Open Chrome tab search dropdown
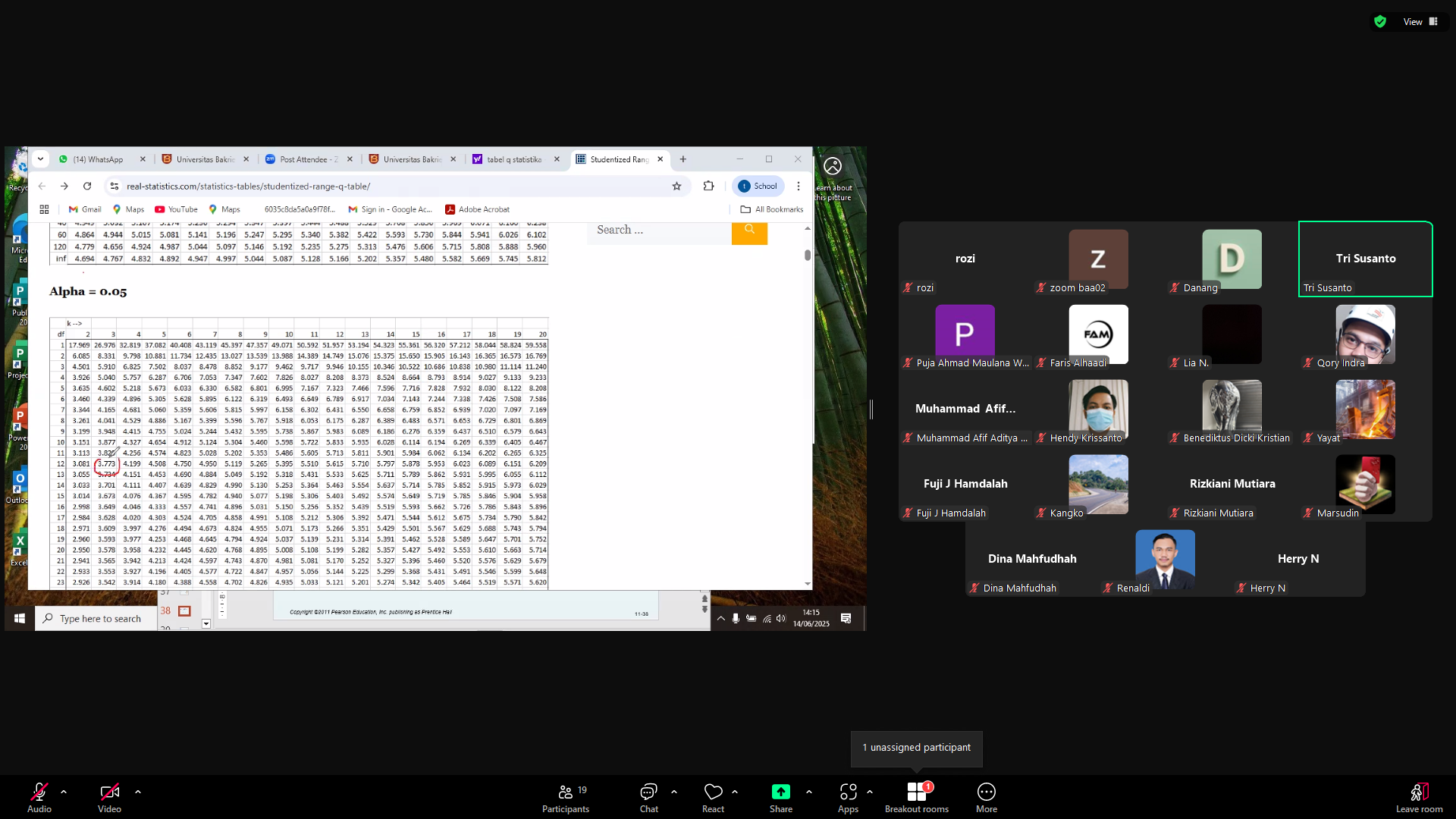Screen dimensions: 1456x819 40,159
